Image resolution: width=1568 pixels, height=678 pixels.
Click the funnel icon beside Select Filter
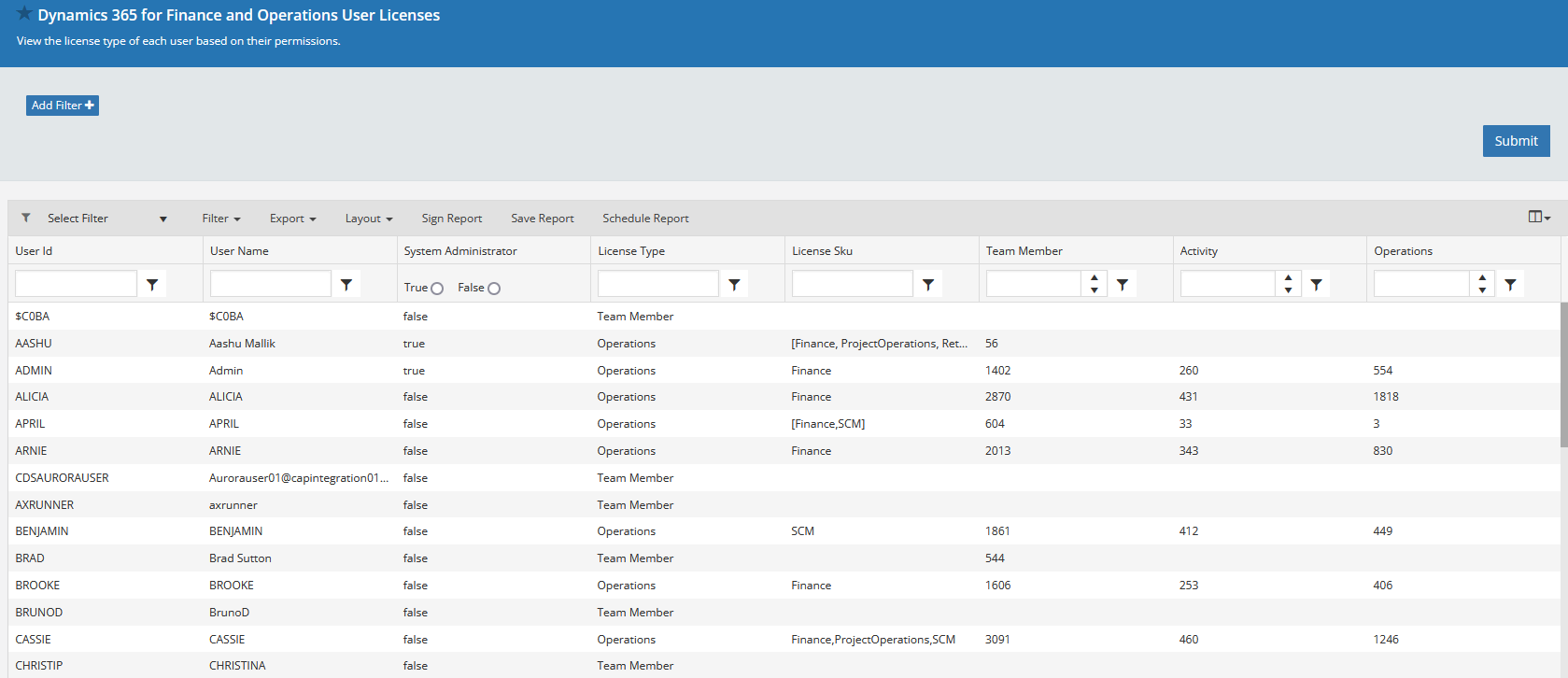pos(26,218)
